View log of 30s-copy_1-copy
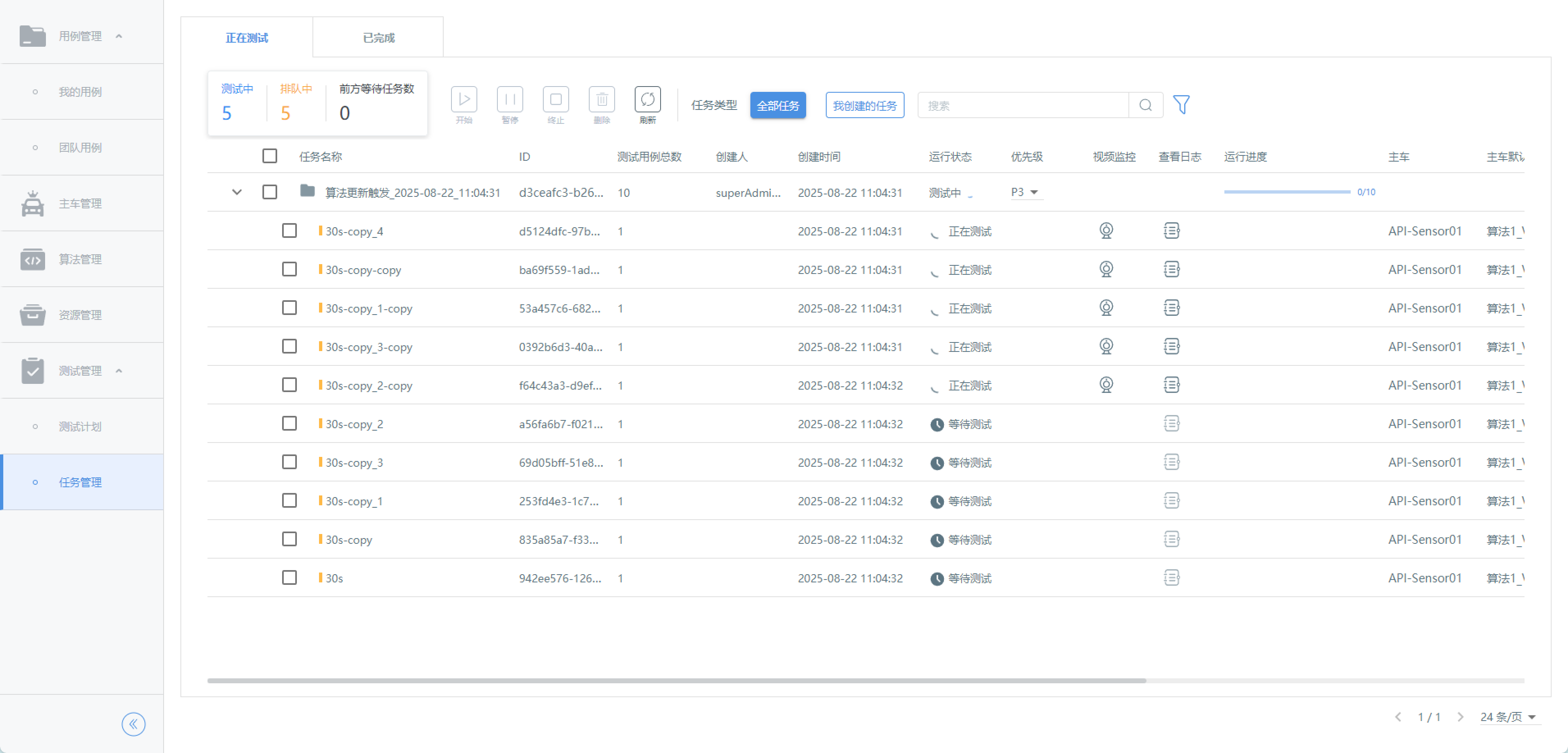 tap(1172, 308)
